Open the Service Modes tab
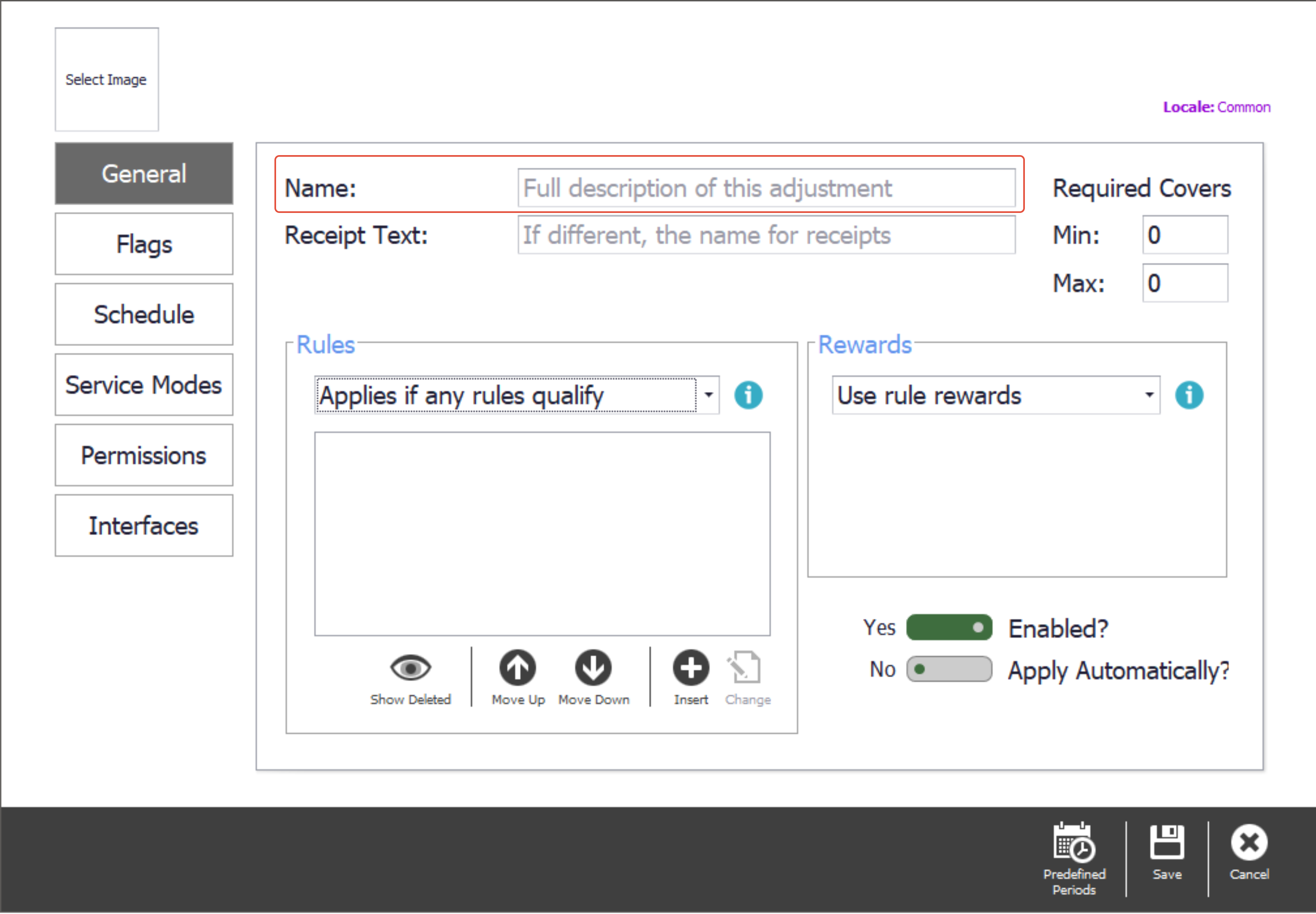 tap(144, 385)
